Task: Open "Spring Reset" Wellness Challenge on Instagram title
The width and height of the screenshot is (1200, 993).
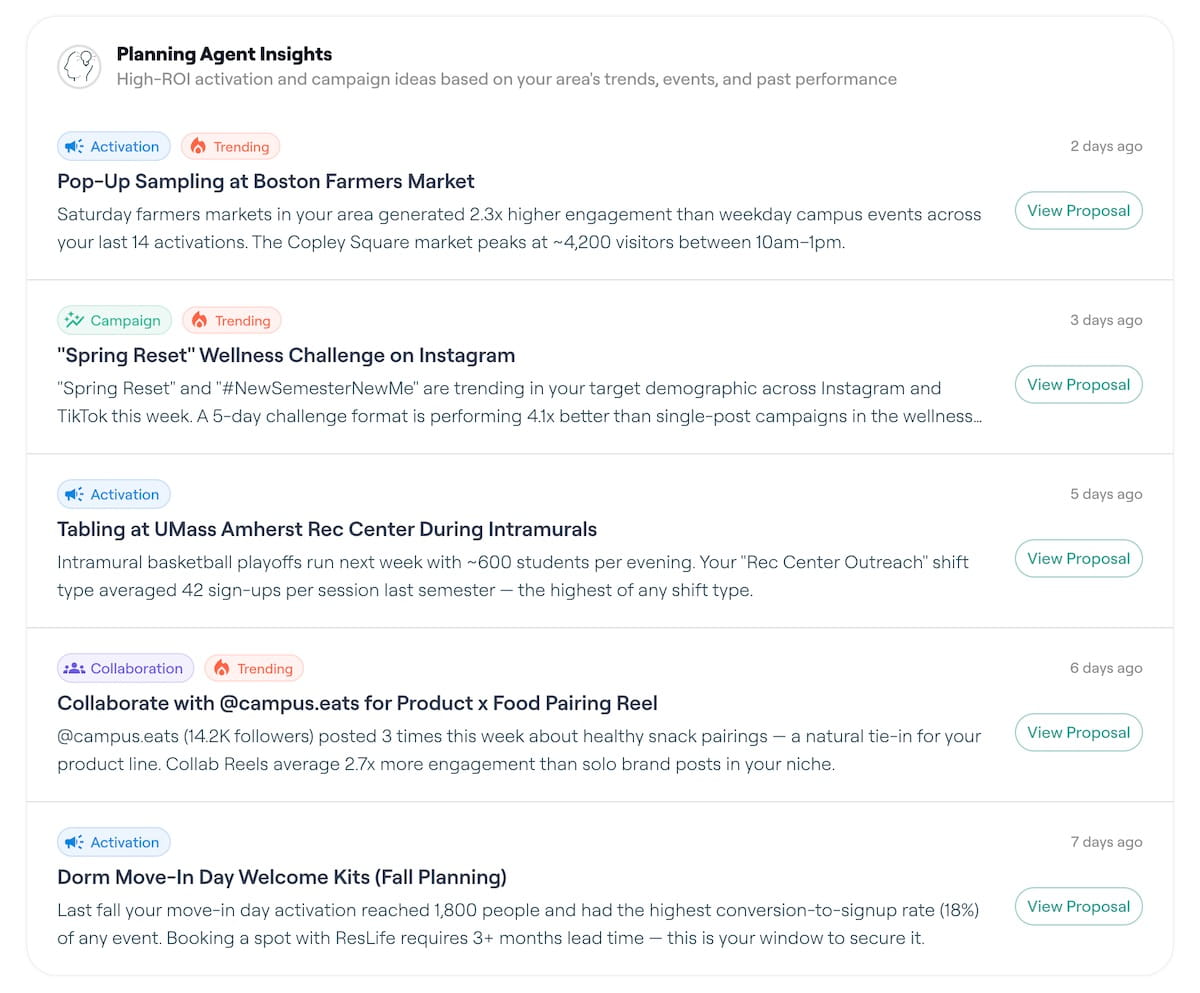Action: [x=286, y=356]
